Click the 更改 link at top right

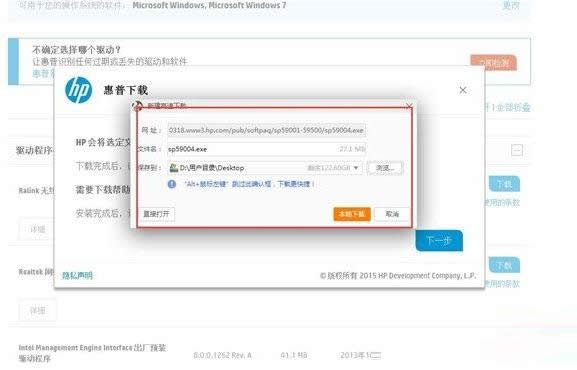(x=511, y=5)
